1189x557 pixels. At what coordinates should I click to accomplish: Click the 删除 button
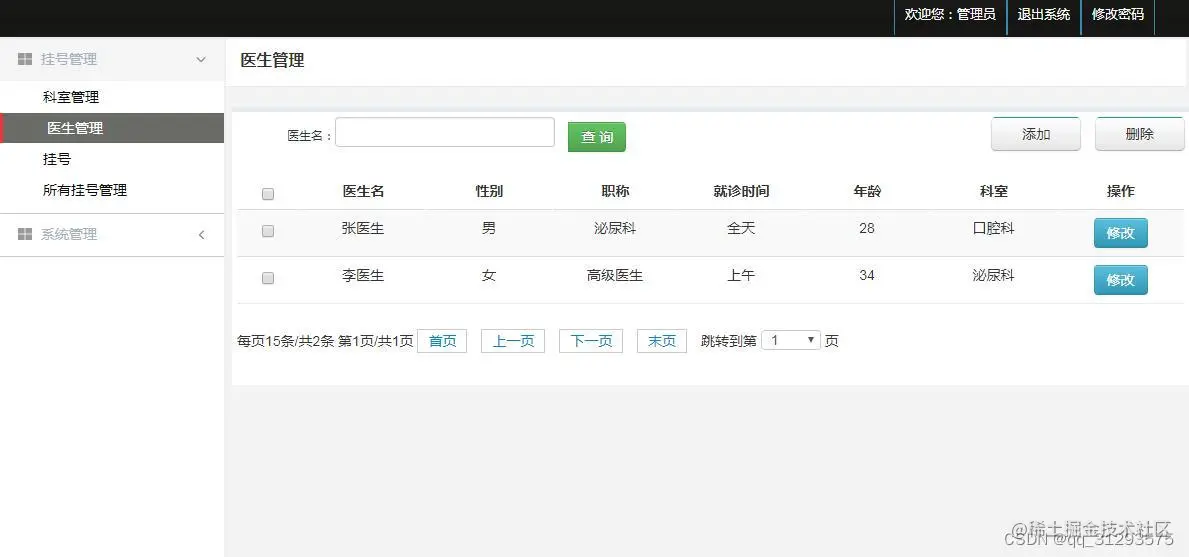(1140, 134)
